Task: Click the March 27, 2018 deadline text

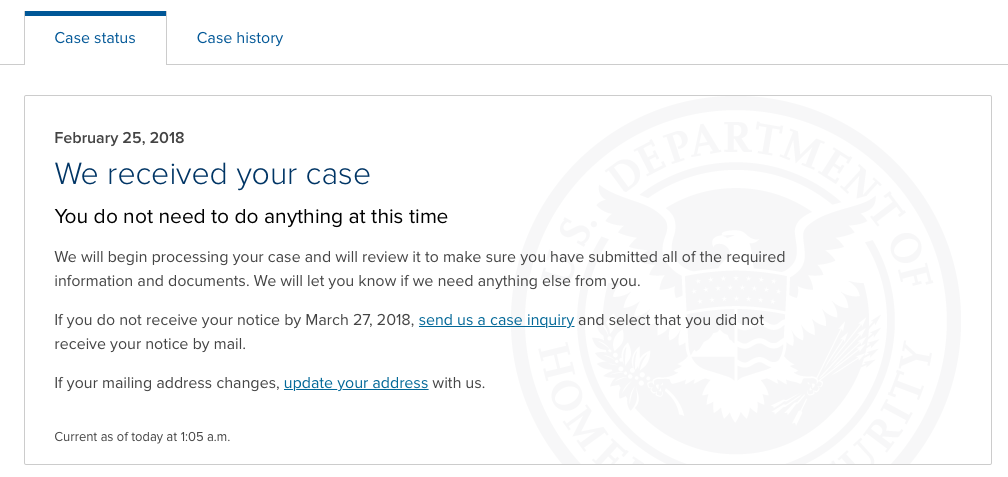Action: tap(359, 320)
